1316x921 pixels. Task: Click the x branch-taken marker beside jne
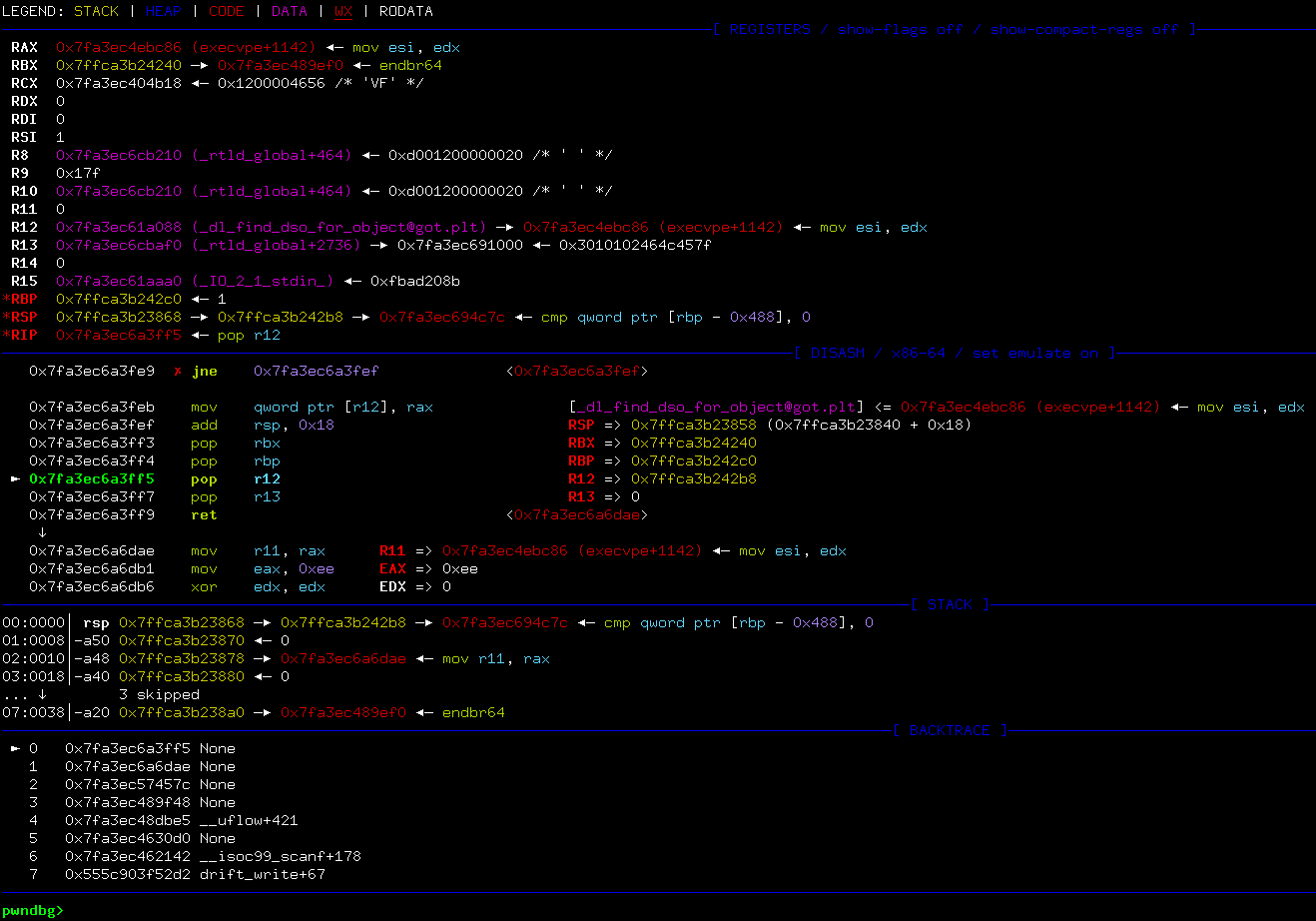click(x=177, y=371)
